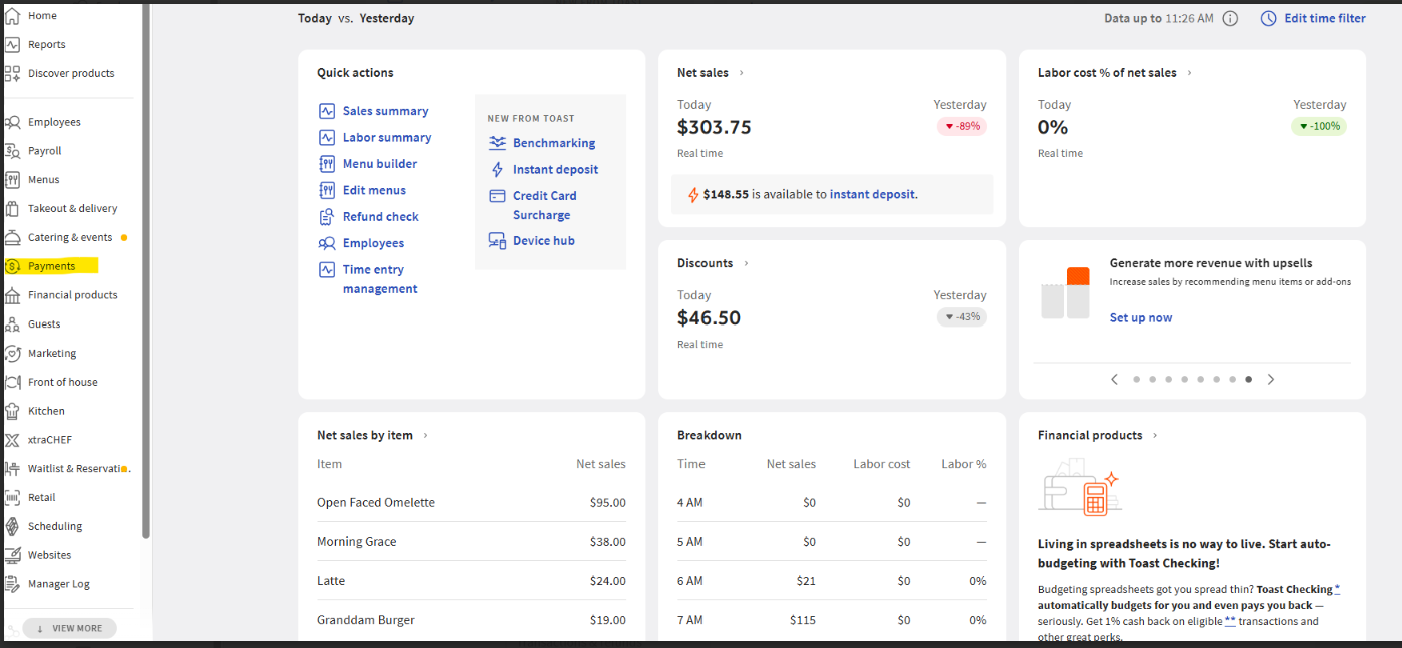Go to previous upsell carousel slide
This screenshot has width=1402, height=648.
1114,379
